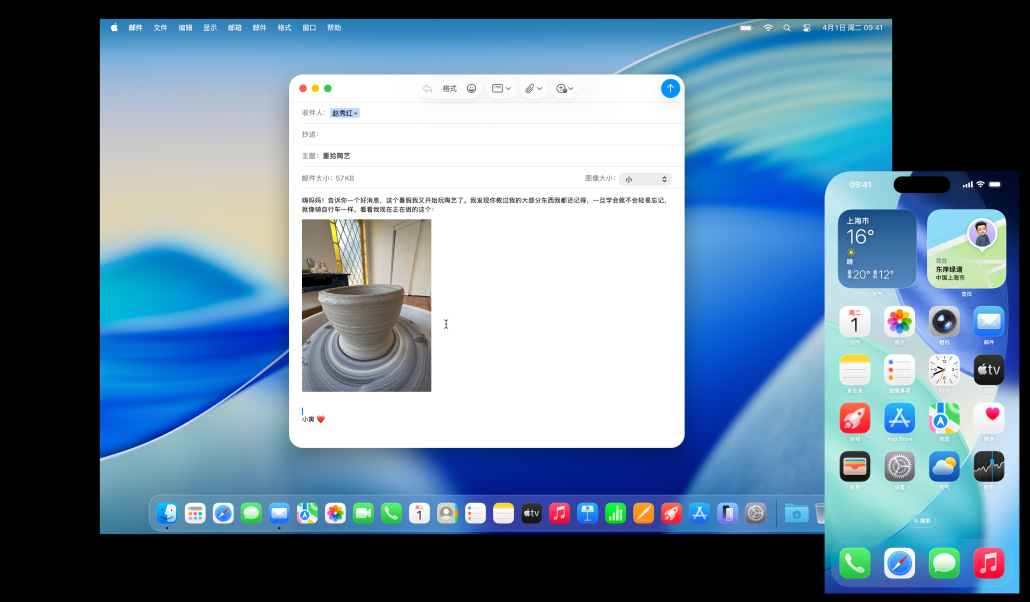This screenshot has width=1030, height=602.
Task: Select the pottery photo in the email body
Action: point(366,305)
